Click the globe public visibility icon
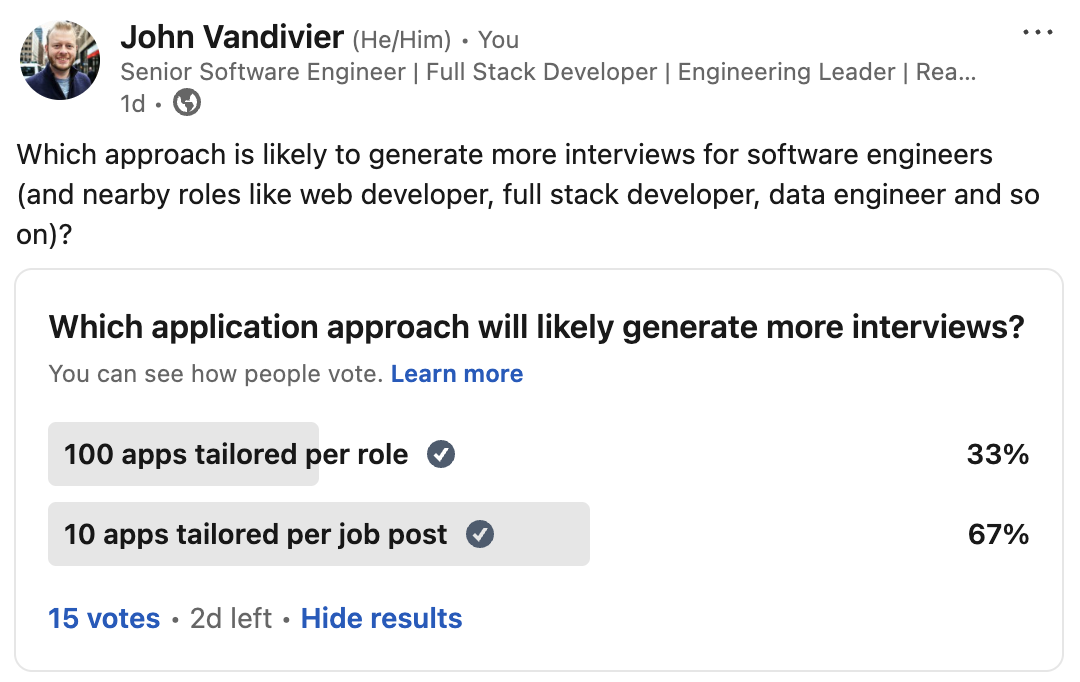The height and width of the screenshot is (682, 1080). 187,102
